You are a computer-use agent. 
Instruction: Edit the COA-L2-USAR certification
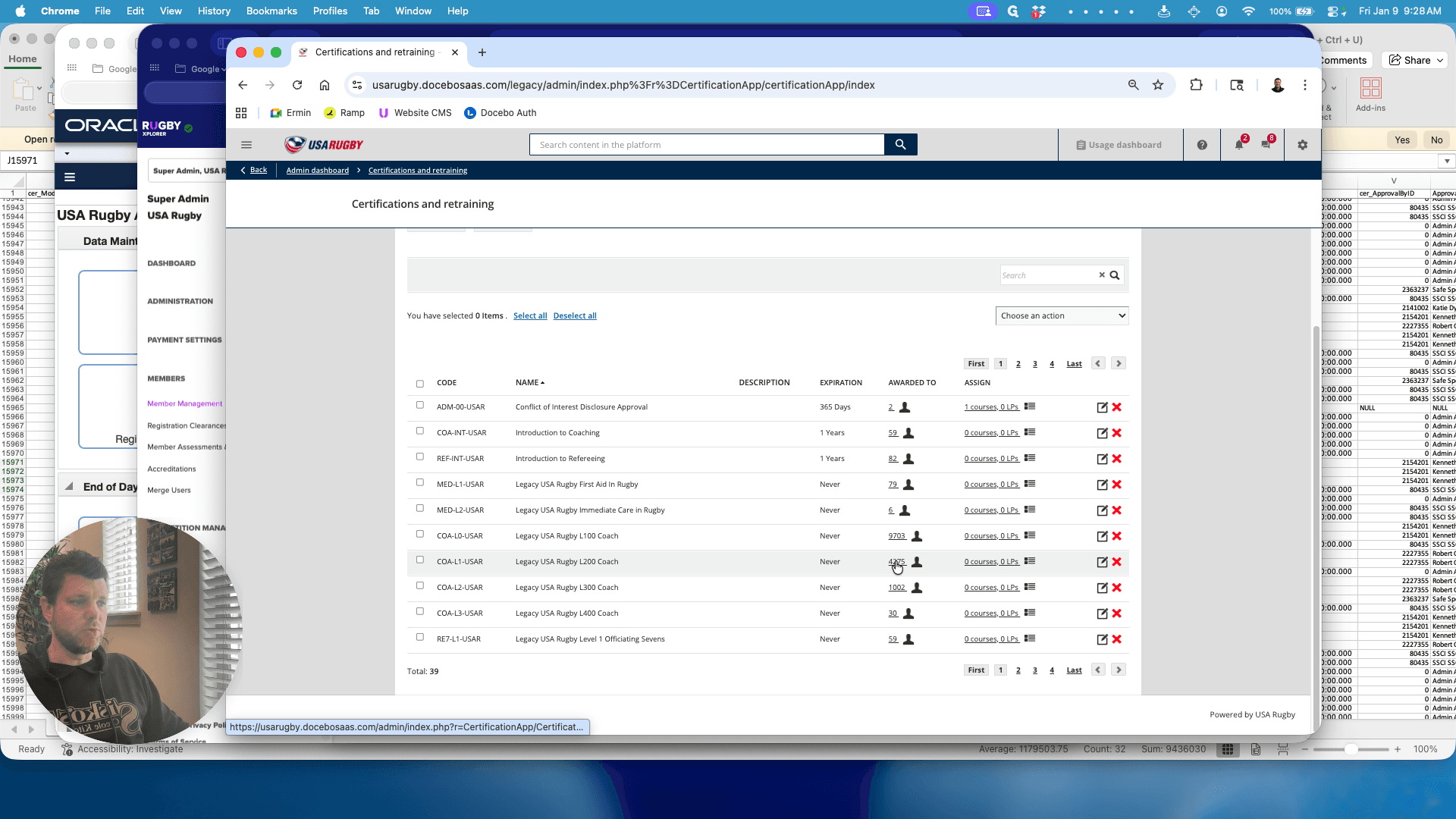[1102, 588]
